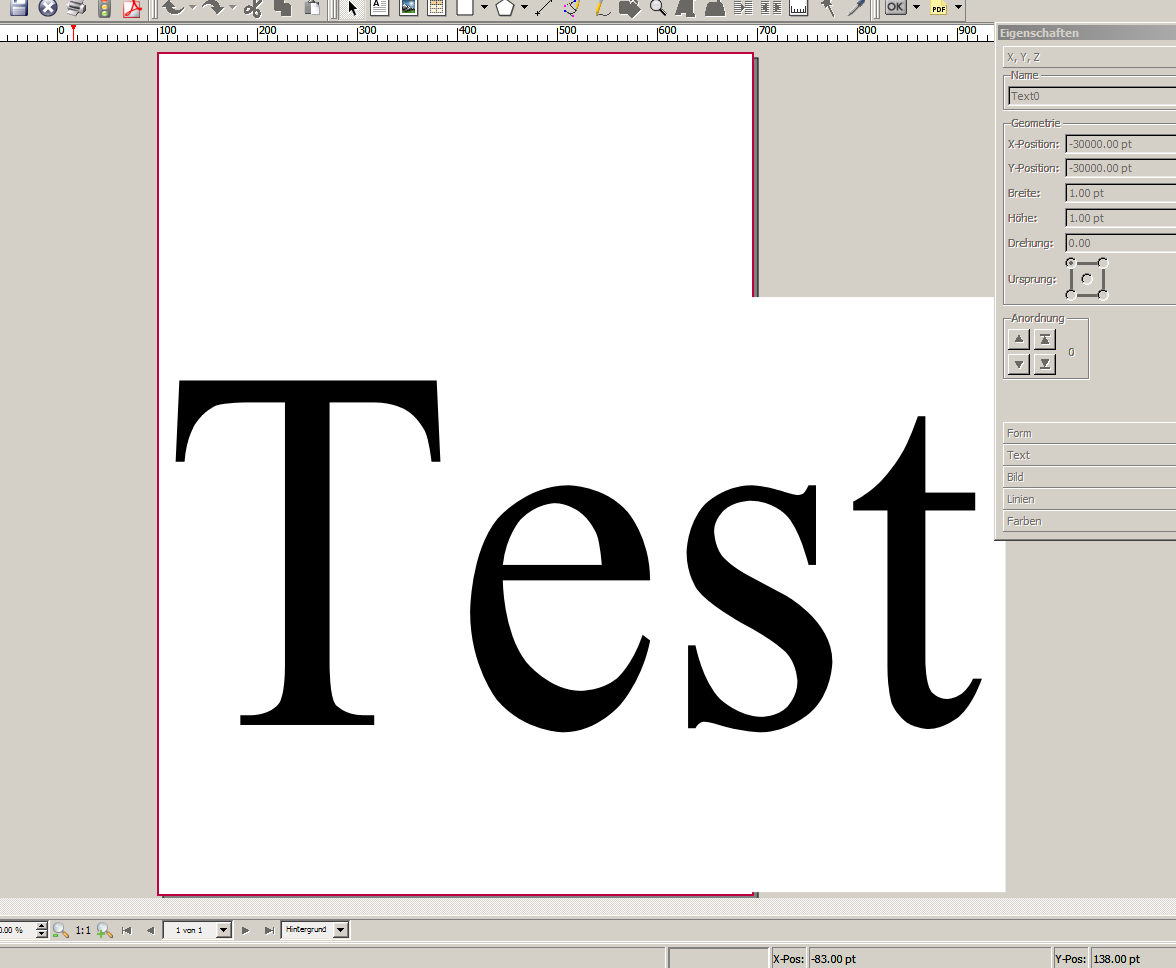Click the 1:1 zoom reset button
The width and height of the screenshot is (1176, 968).
coord(83,930)
